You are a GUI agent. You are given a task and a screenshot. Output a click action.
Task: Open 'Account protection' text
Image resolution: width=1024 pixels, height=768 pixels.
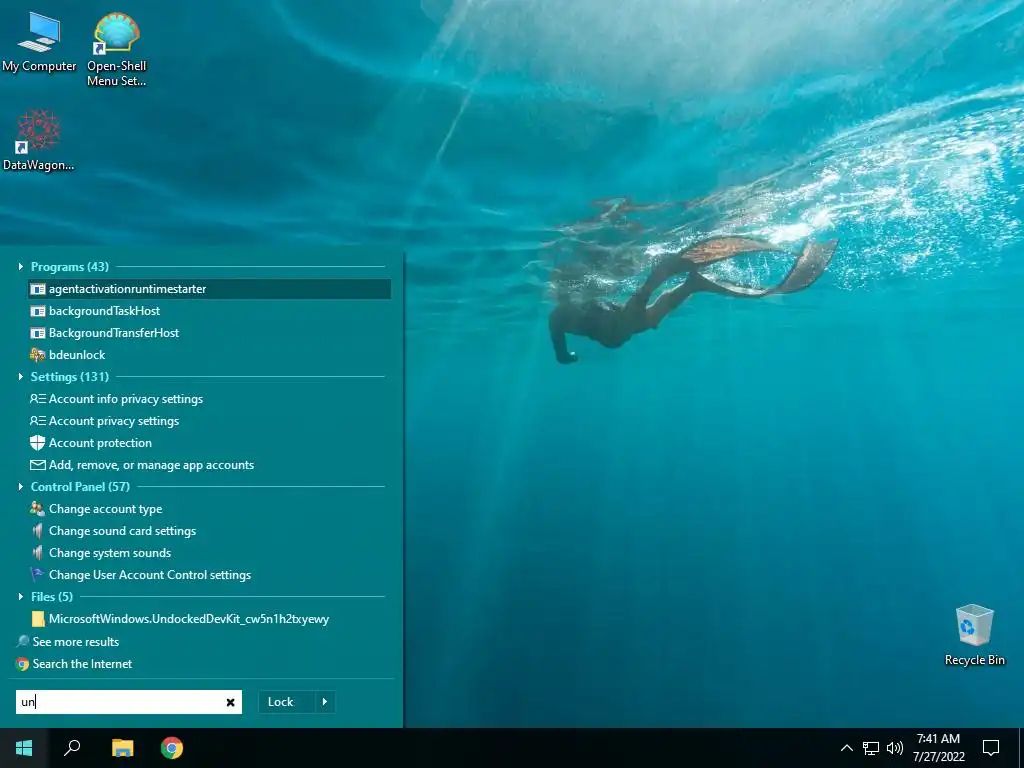click(100, 443)
